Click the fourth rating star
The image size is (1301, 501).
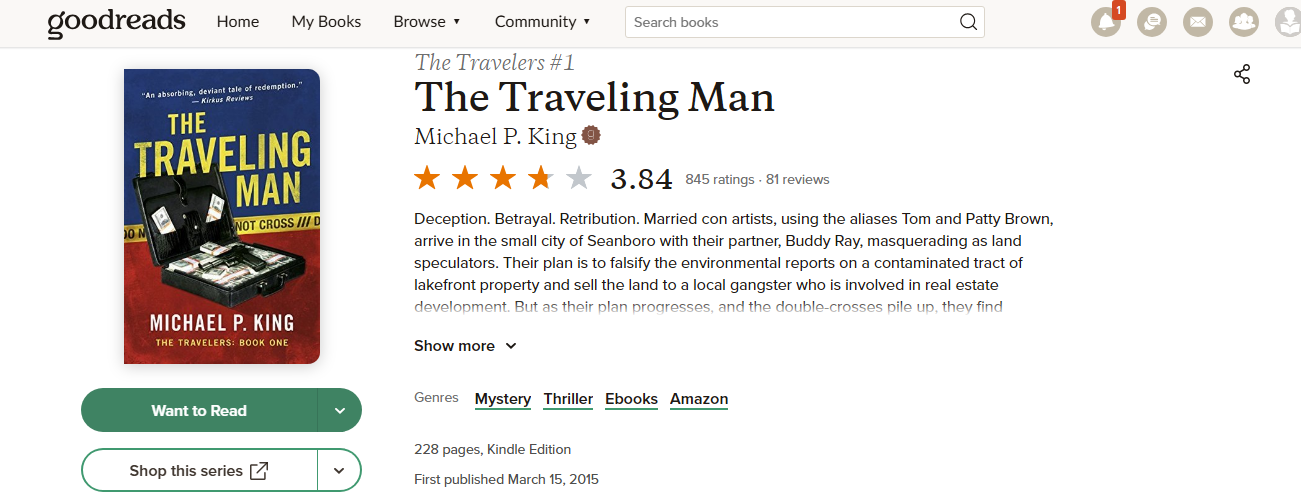click(541, 179)
